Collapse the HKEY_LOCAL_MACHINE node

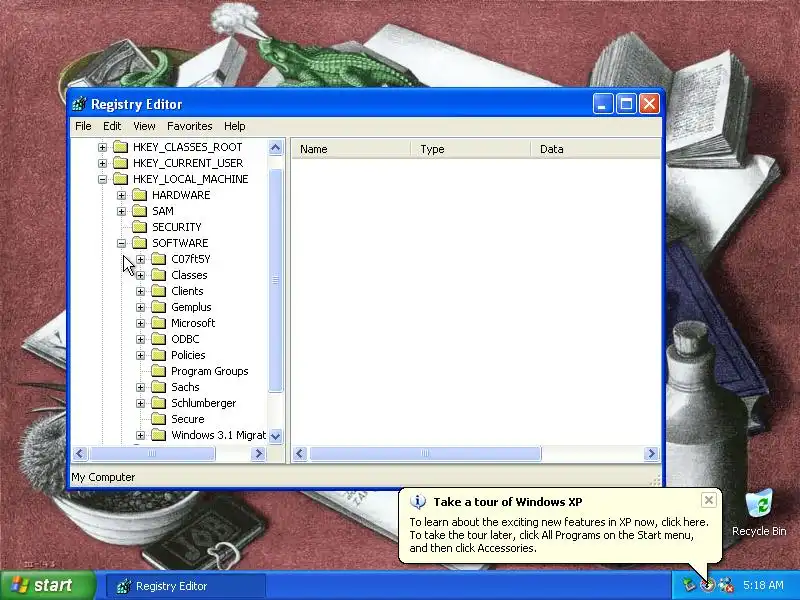click(102, 180)
